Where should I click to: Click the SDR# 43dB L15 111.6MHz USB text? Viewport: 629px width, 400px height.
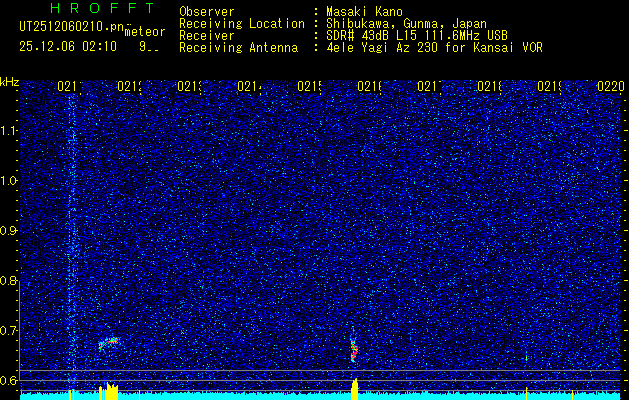[417, 36]
